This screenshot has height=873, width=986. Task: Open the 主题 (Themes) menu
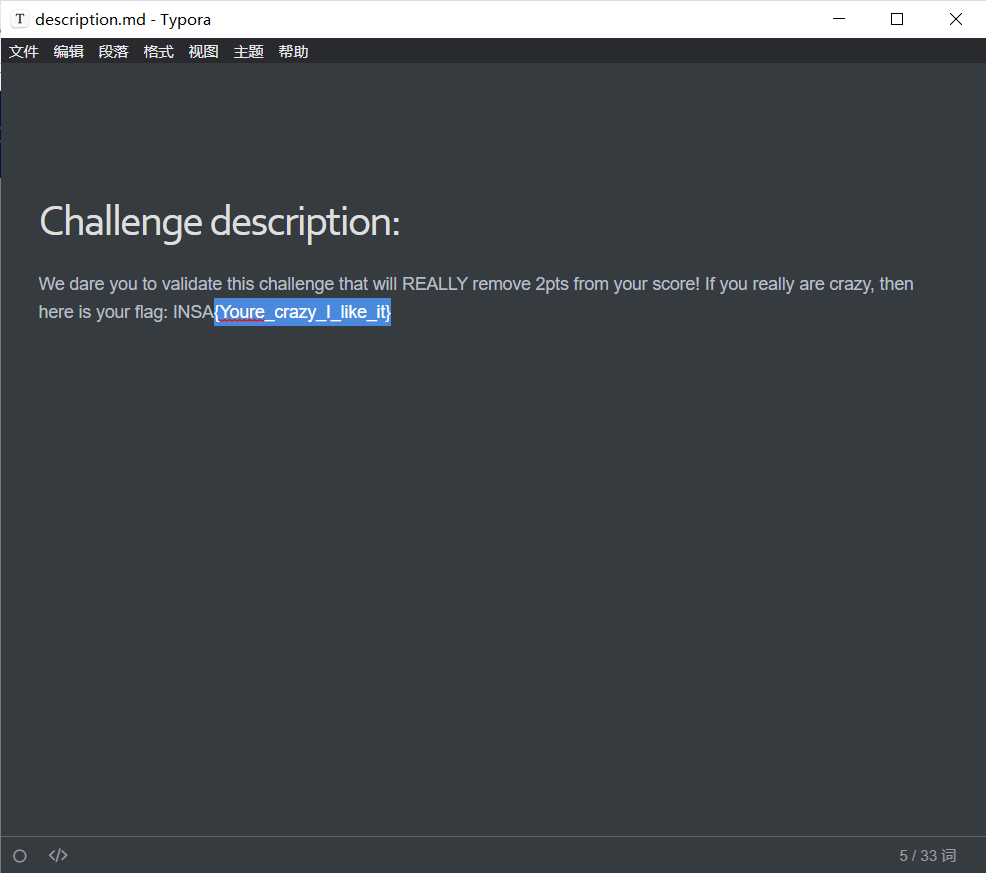click(x=248, y=52)
